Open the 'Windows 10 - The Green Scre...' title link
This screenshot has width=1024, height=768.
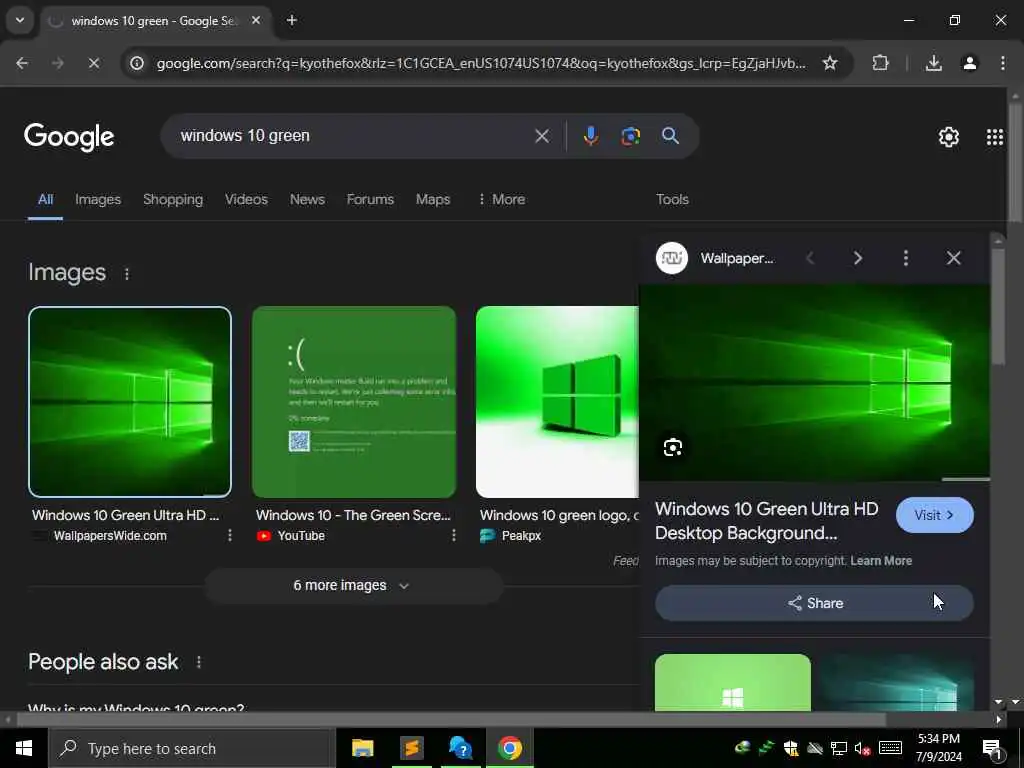pos(353,515)
